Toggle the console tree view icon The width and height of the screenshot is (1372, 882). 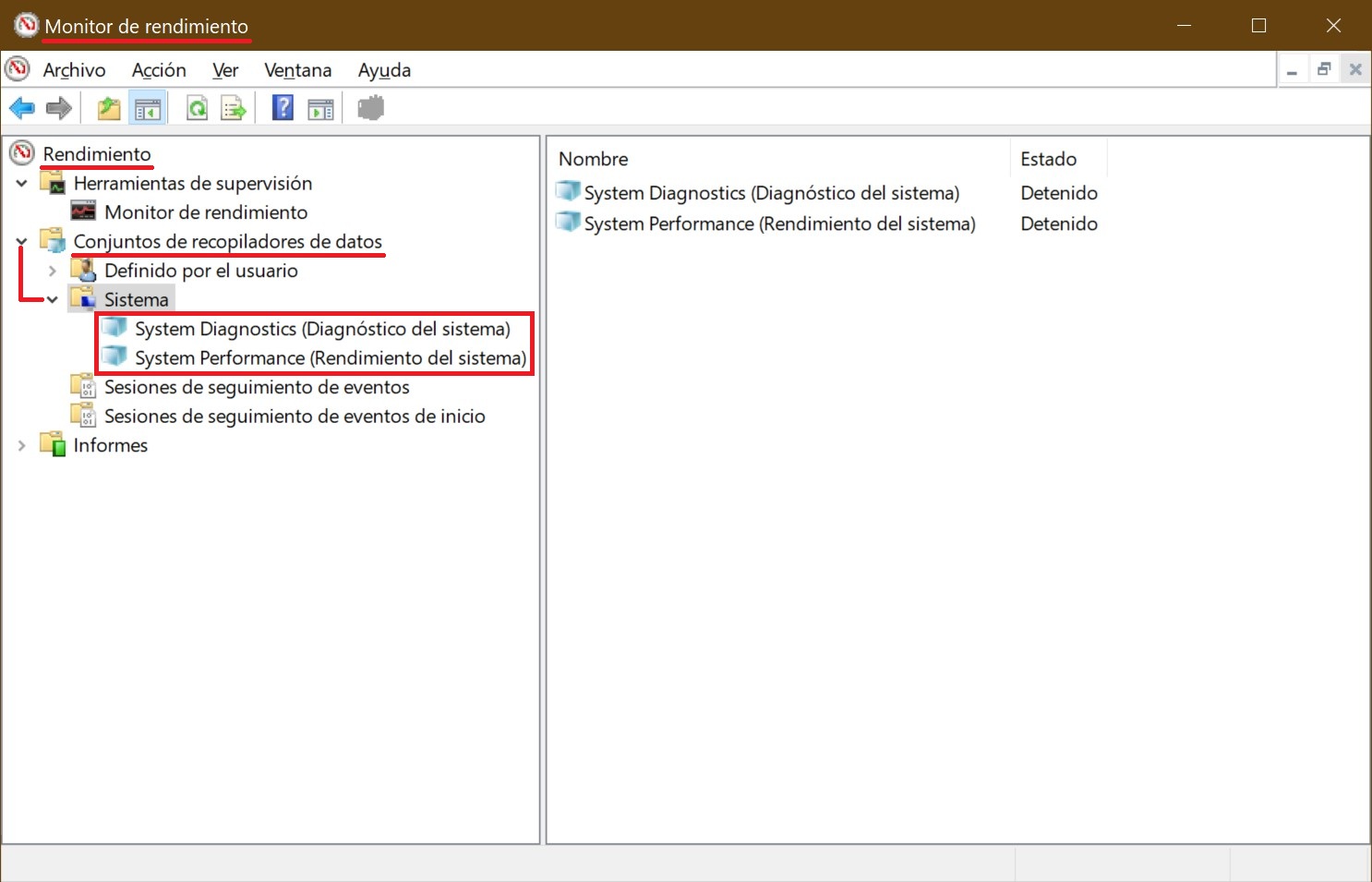[x=148, y=109]
